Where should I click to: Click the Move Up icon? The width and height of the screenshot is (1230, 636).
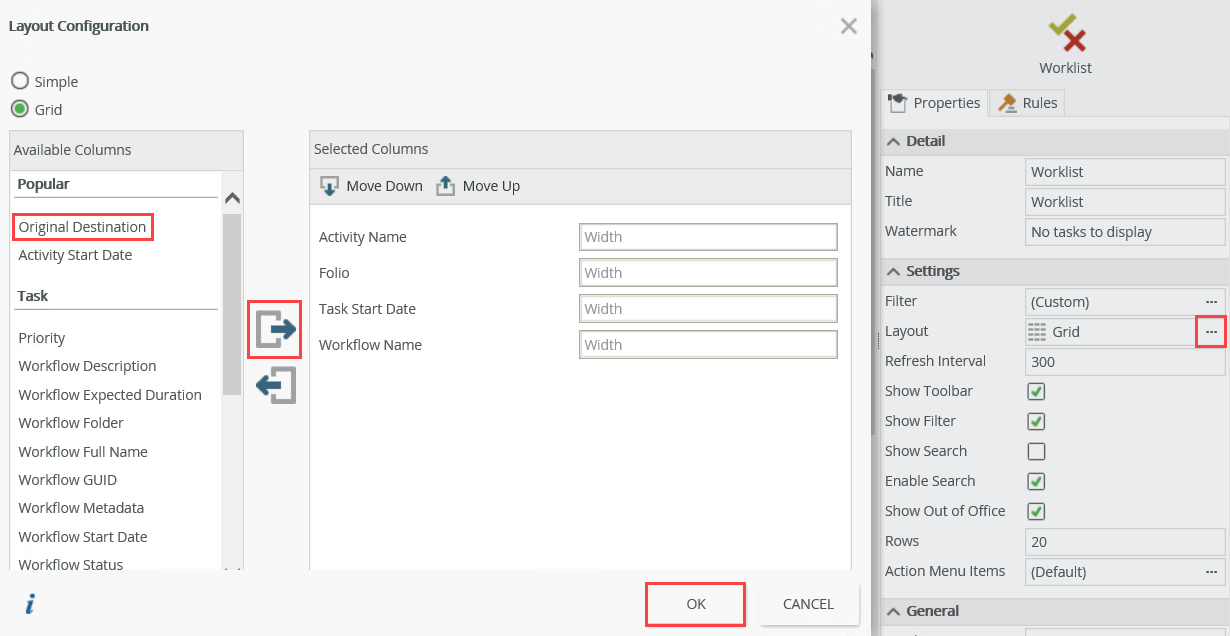446,186
